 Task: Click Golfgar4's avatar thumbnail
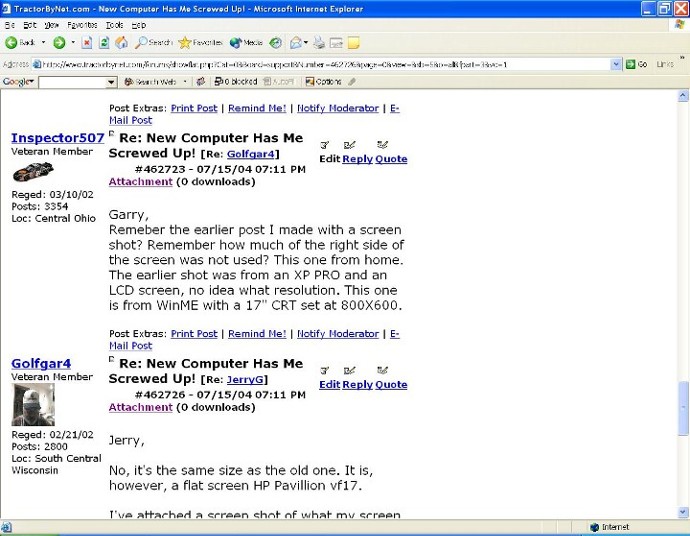coord(33,405)
